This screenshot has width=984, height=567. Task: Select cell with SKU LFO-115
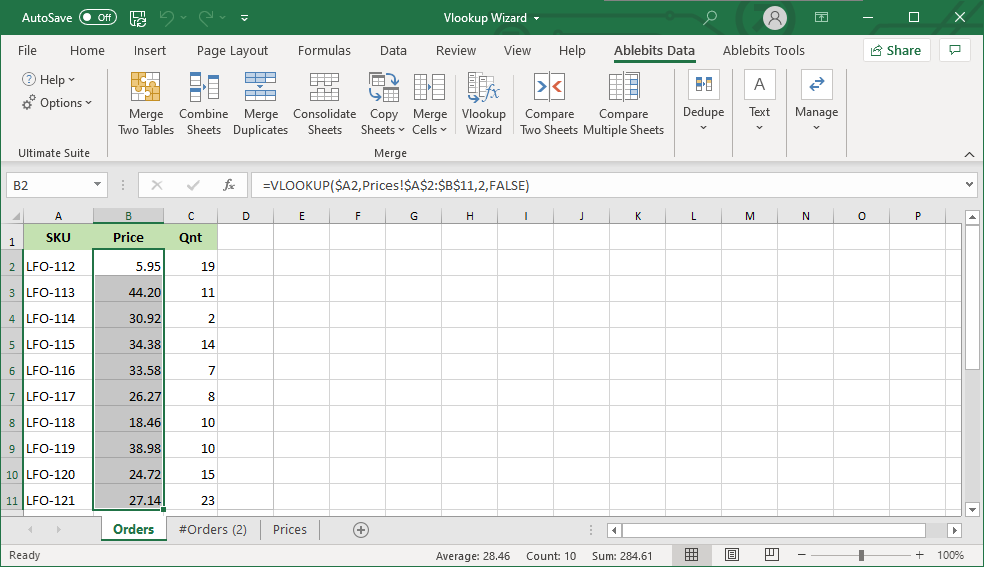point(58,344)
